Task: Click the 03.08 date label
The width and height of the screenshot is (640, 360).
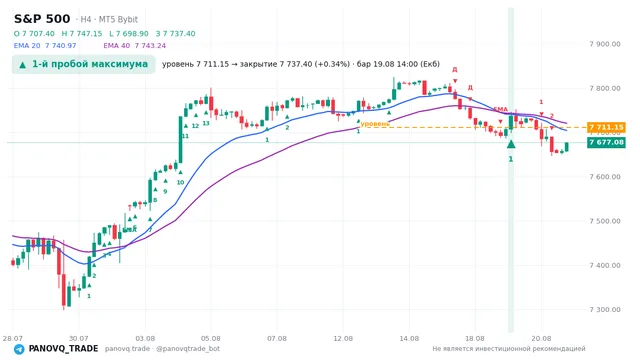Action: click(145, 338)
